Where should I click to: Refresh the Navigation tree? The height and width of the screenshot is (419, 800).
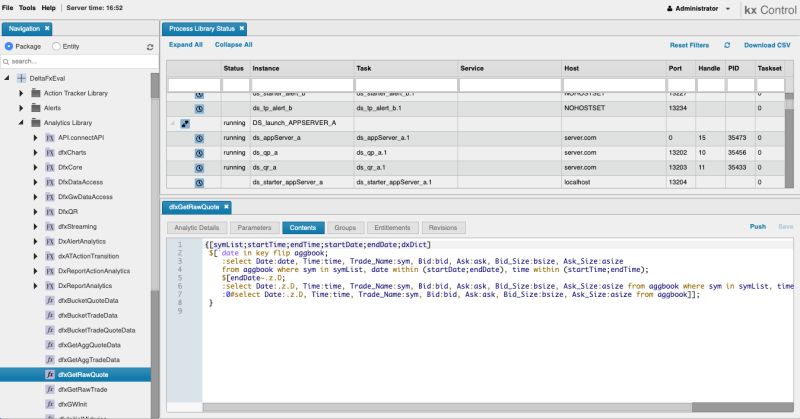pos(150,47)
